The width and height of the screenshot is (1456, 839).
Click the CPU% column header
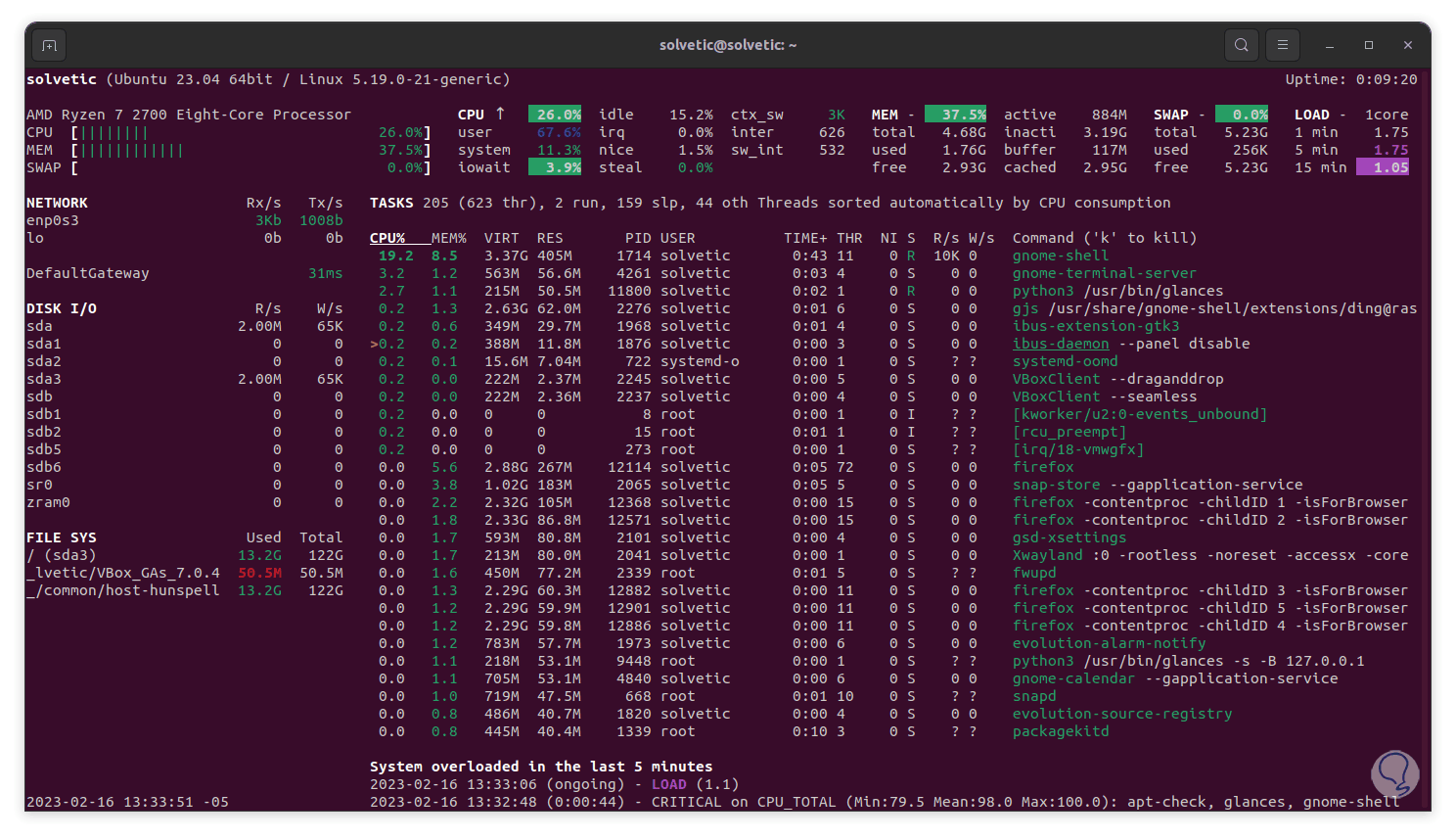pos(387,238)
